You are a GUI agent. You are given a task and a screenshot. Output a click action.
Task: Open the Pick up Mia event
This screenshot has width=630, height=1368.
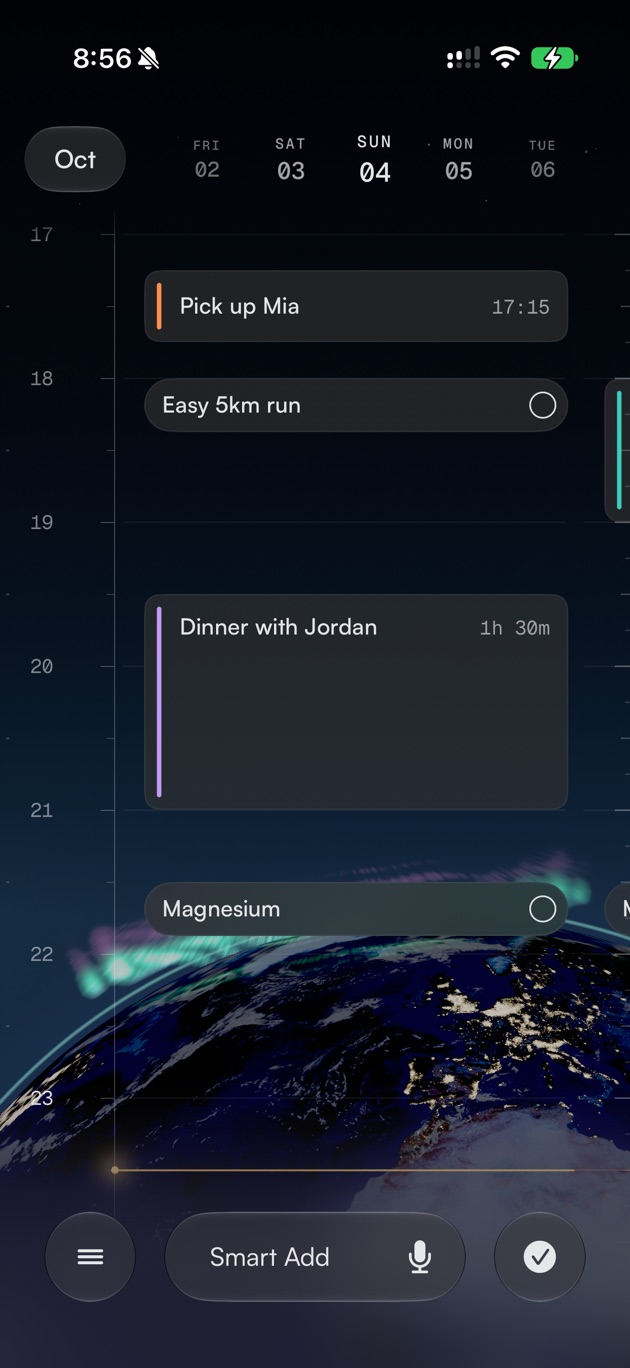356,306
